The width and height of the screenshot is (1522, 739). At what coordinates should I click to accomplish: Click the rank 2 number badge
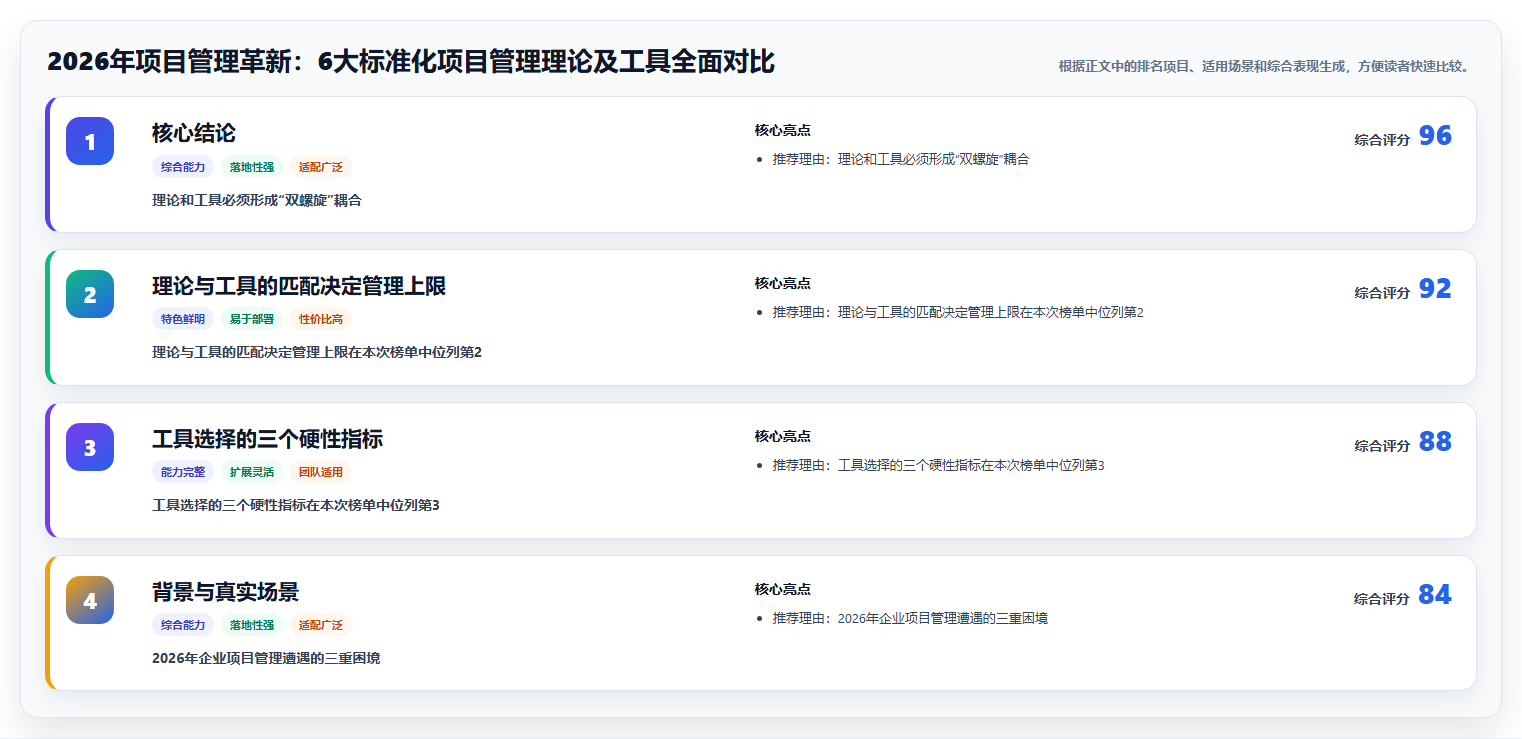pyautogui.click(x=90, y=294)
